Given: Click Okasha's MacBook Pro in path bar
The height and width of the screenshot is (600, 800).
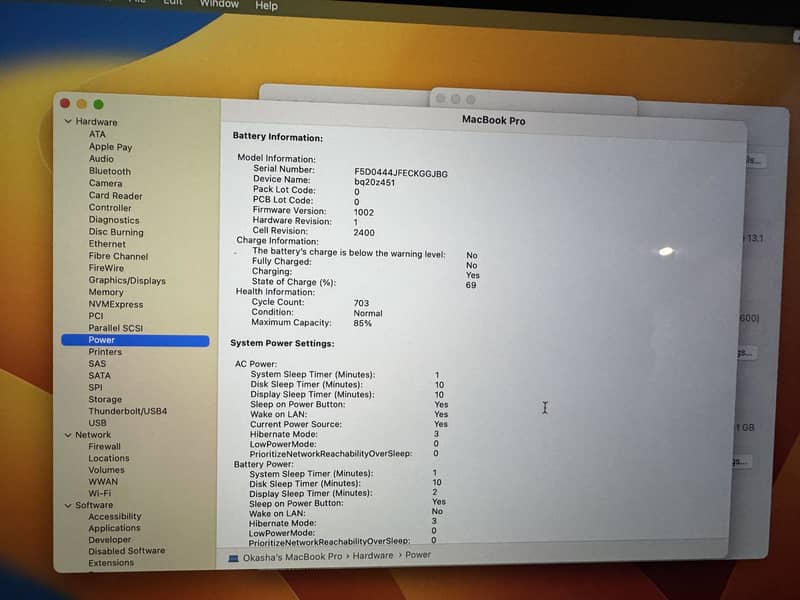Looking at the screenshot, I should pyautogui.click(x=291, y=555).
